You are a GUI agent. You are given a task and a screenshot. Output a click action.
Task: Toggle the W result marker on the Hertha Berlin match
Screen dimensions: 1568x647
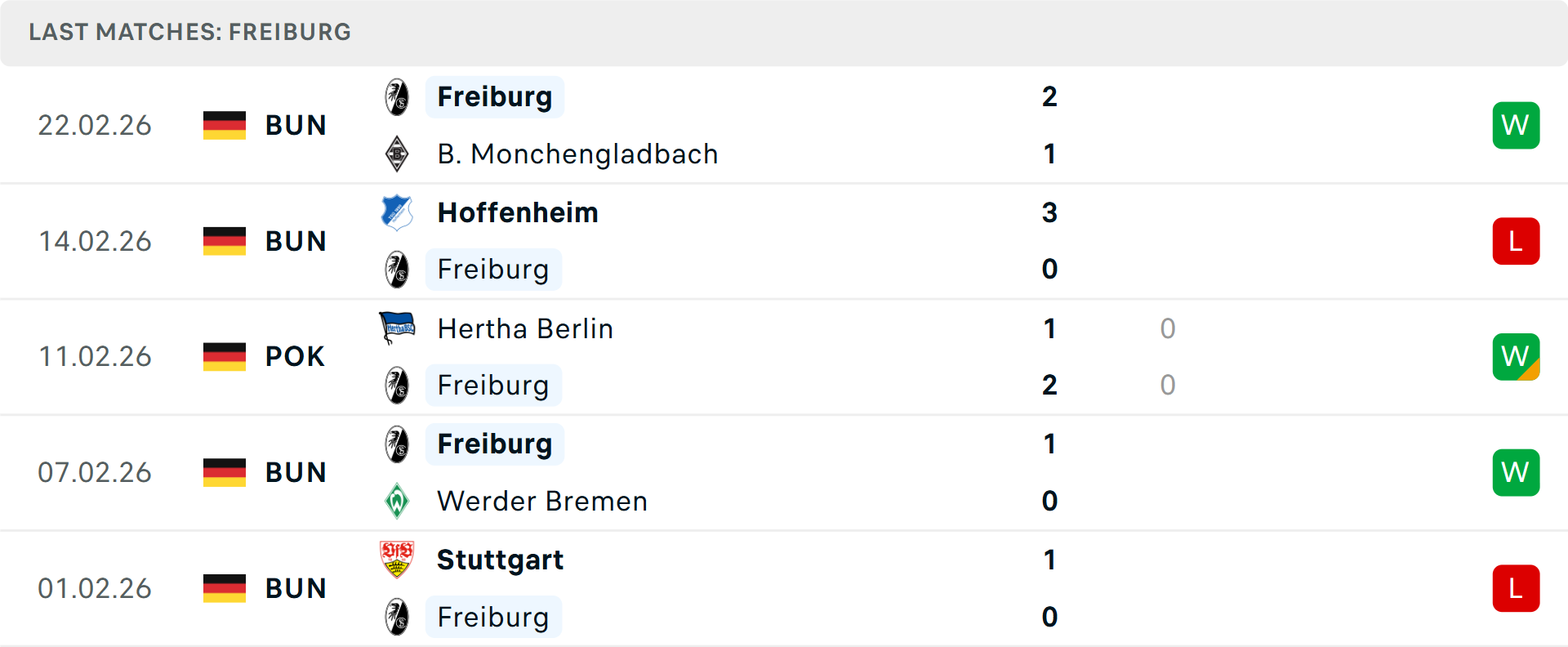pos(1516,356)
